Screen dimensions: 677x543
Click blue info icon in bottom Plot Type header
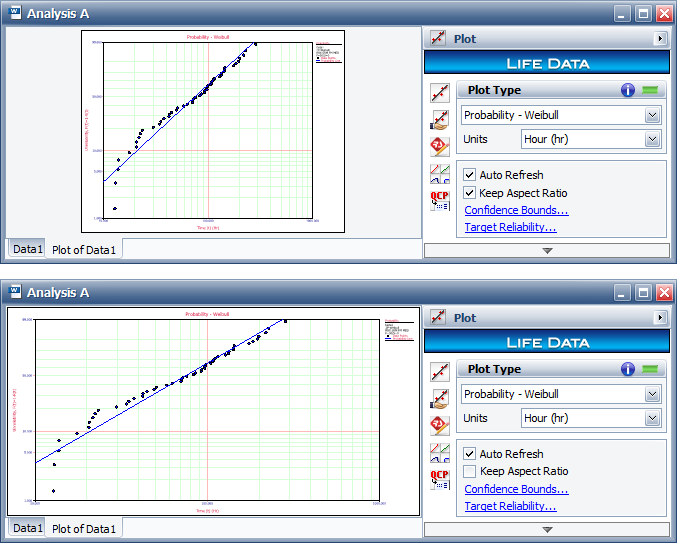tap(628, 369)
